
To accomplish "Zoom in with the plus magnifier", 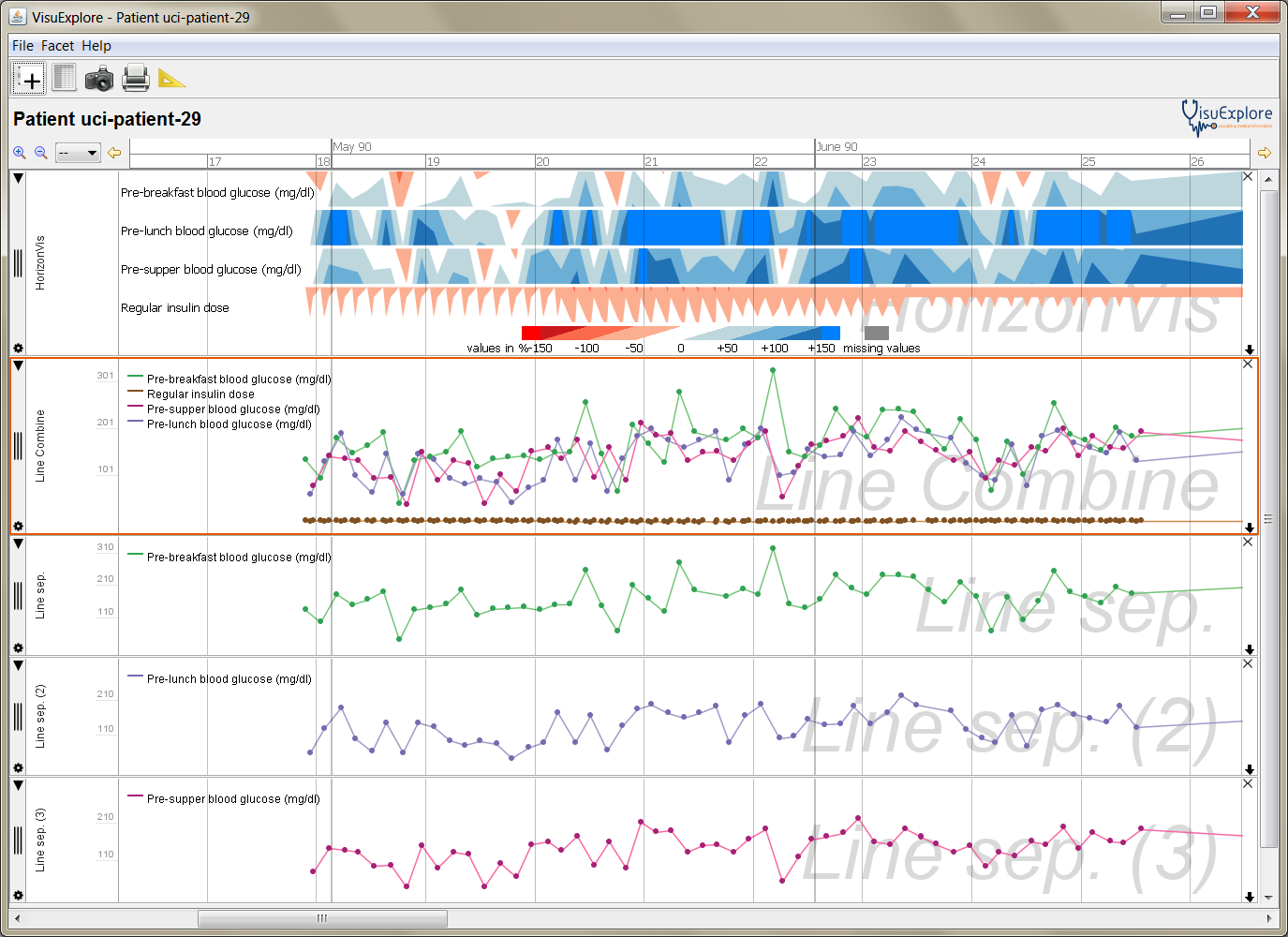I will 20,153.
